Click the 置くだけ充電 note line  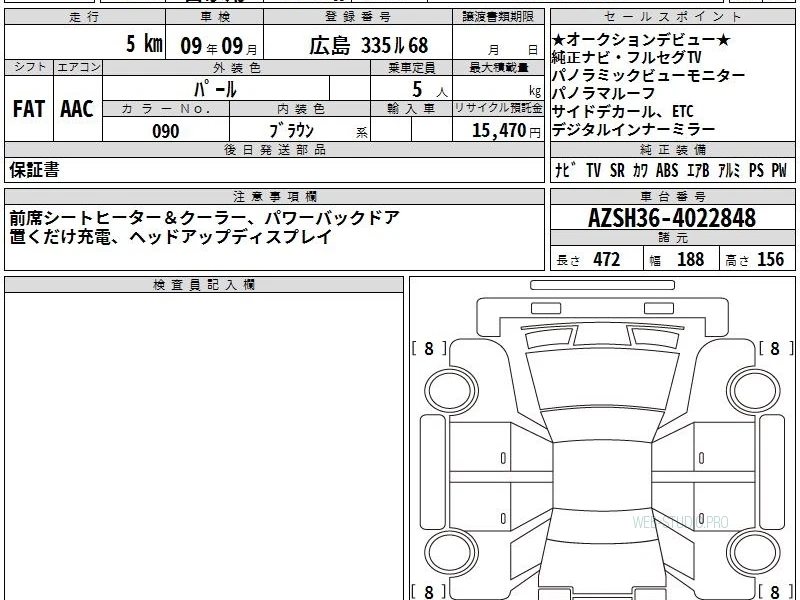click(x=170, y=237)
